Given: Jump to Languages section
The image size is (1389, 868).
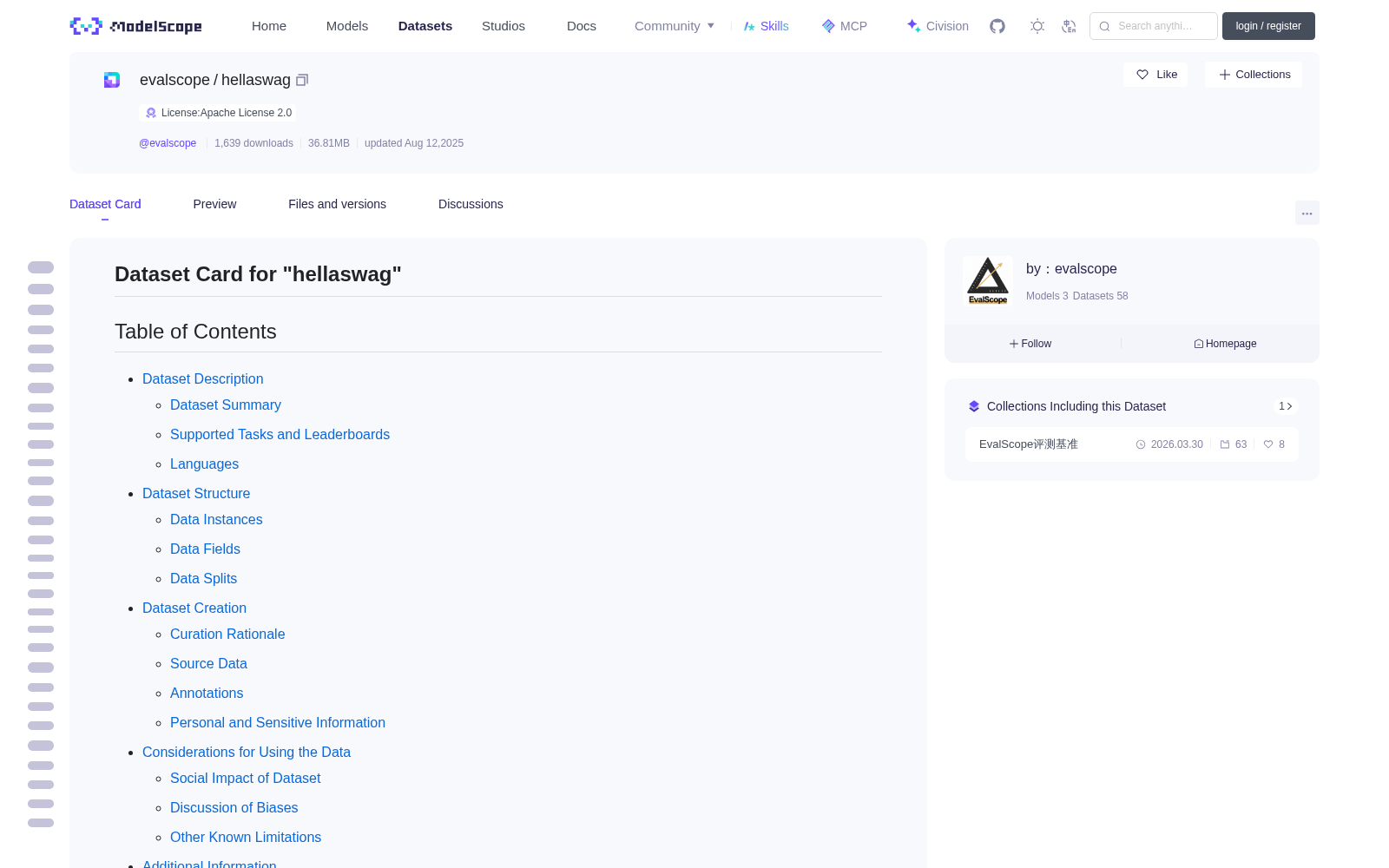Looking at the screenshot, I should point(204,464).
